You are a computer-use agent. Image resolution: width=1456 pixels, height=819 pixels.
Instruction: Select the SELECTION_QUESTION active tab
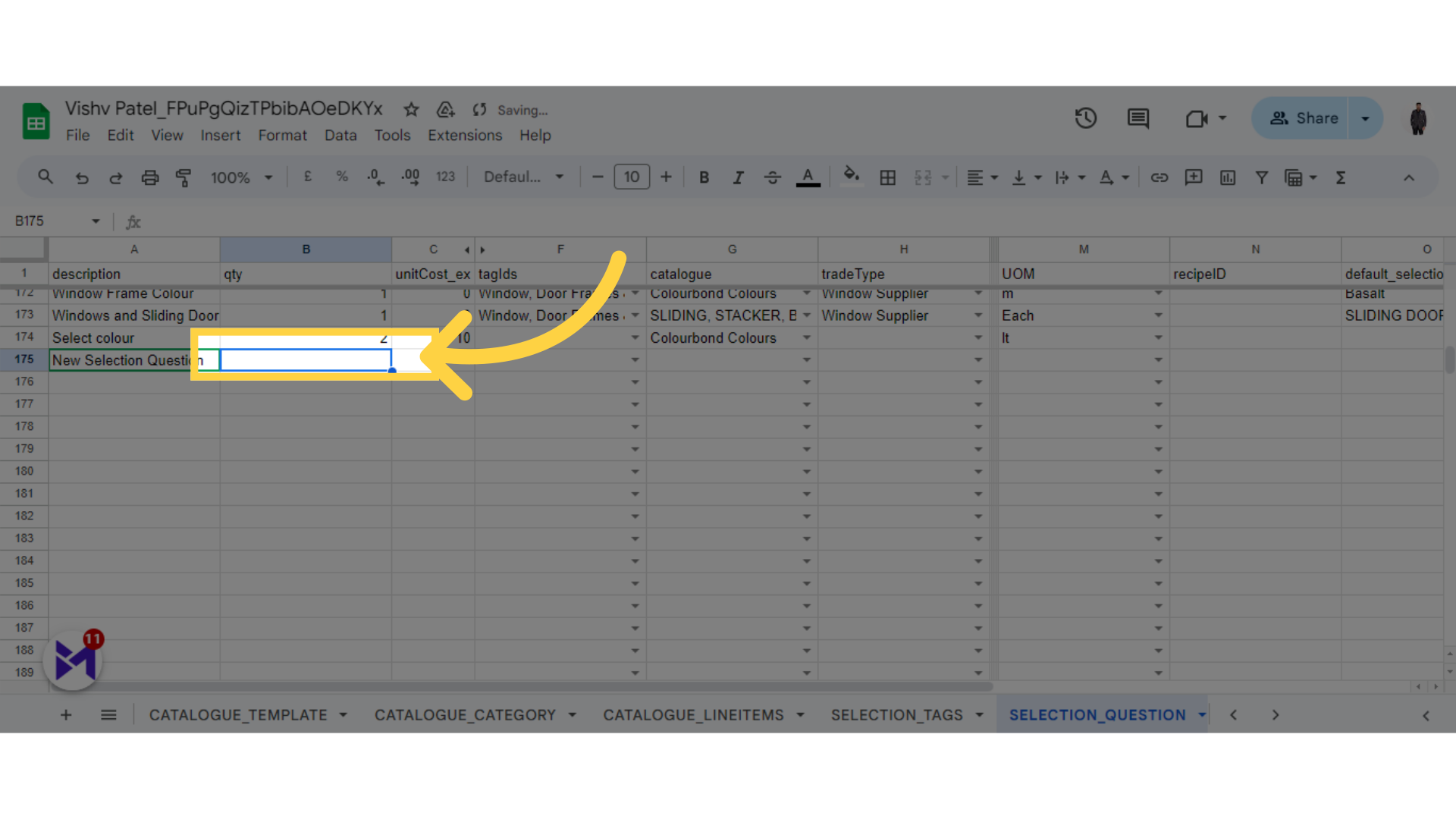pyautogui.click(x=1099, y=715)
